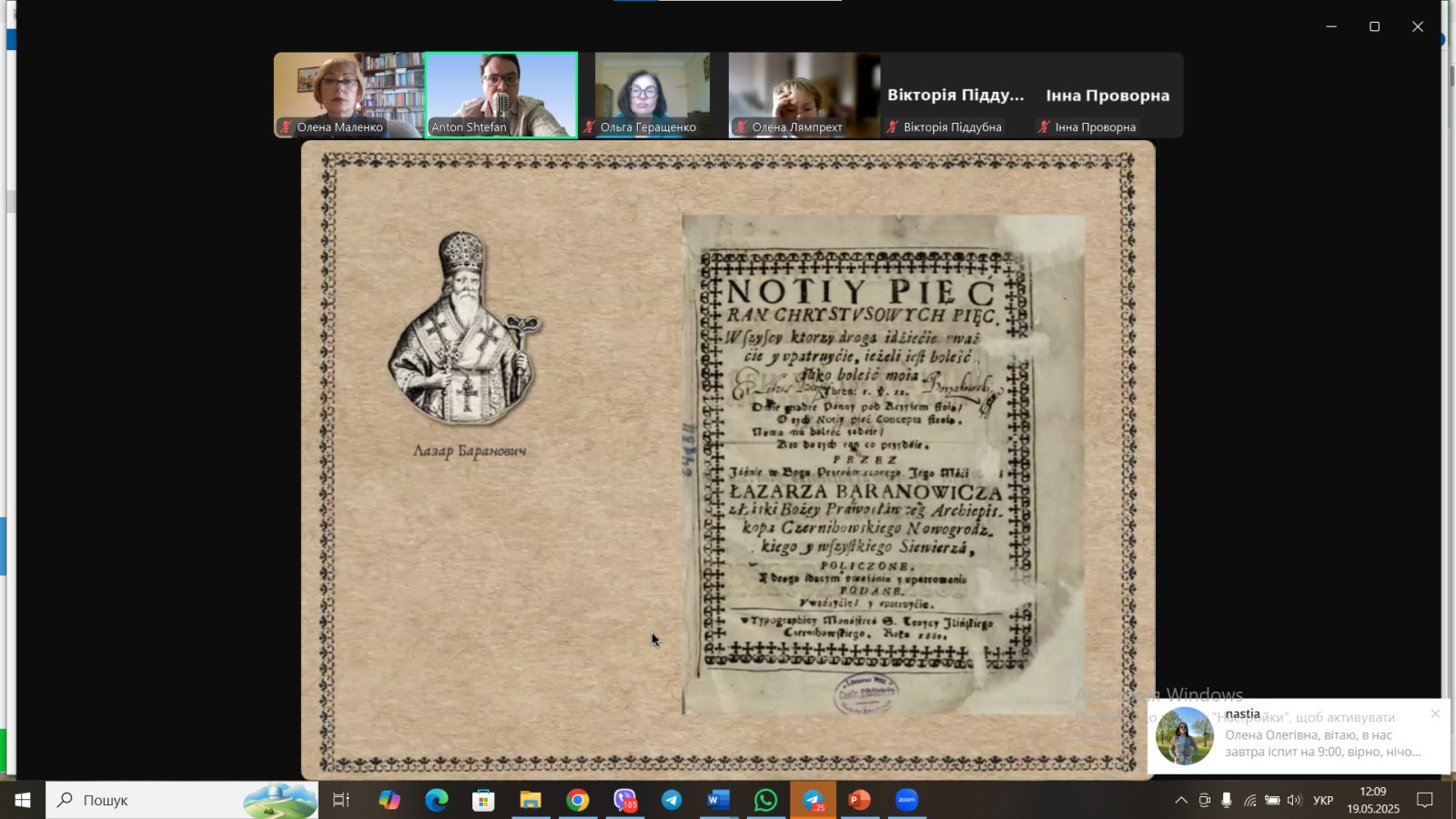Switch the УКР input language
The height and width of the screenshot is (819, 1456).
(x=1323, y=800)
